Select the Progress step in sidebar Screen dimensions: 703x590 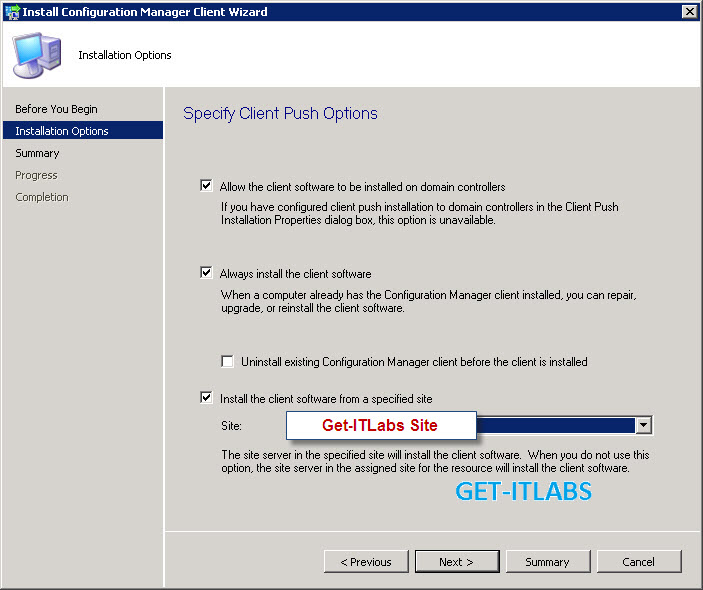tap(36, 175)
